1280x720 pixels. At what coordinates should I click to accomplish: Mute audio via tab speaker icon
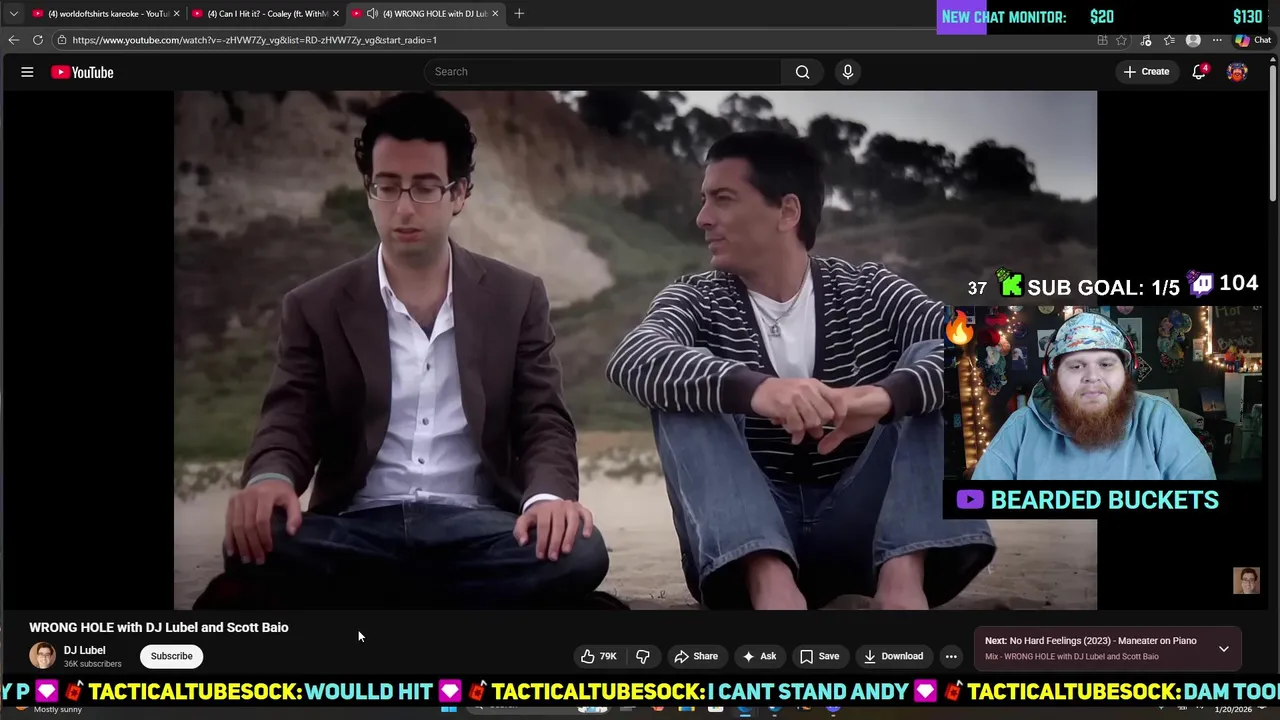point(372,14)
